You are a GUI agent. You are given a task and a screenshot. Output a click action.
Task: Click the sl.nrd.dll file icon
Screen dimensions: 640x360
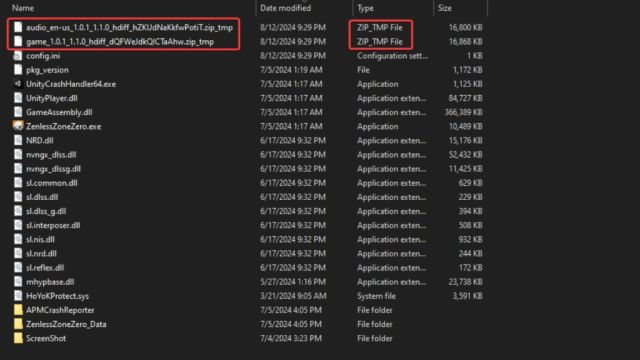(x=18, y=253)
